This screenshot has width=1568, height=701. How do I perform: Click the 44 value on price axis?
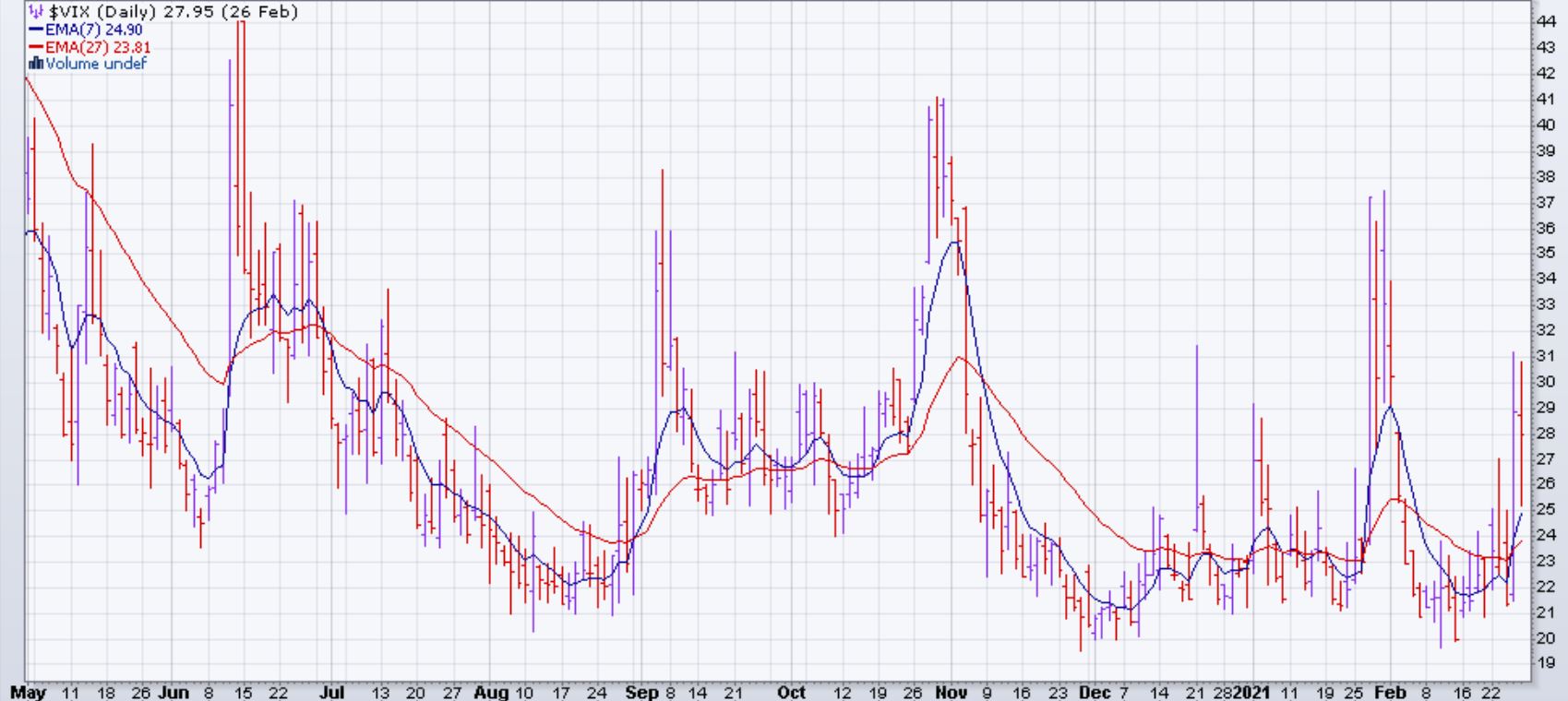point(1546,21)
